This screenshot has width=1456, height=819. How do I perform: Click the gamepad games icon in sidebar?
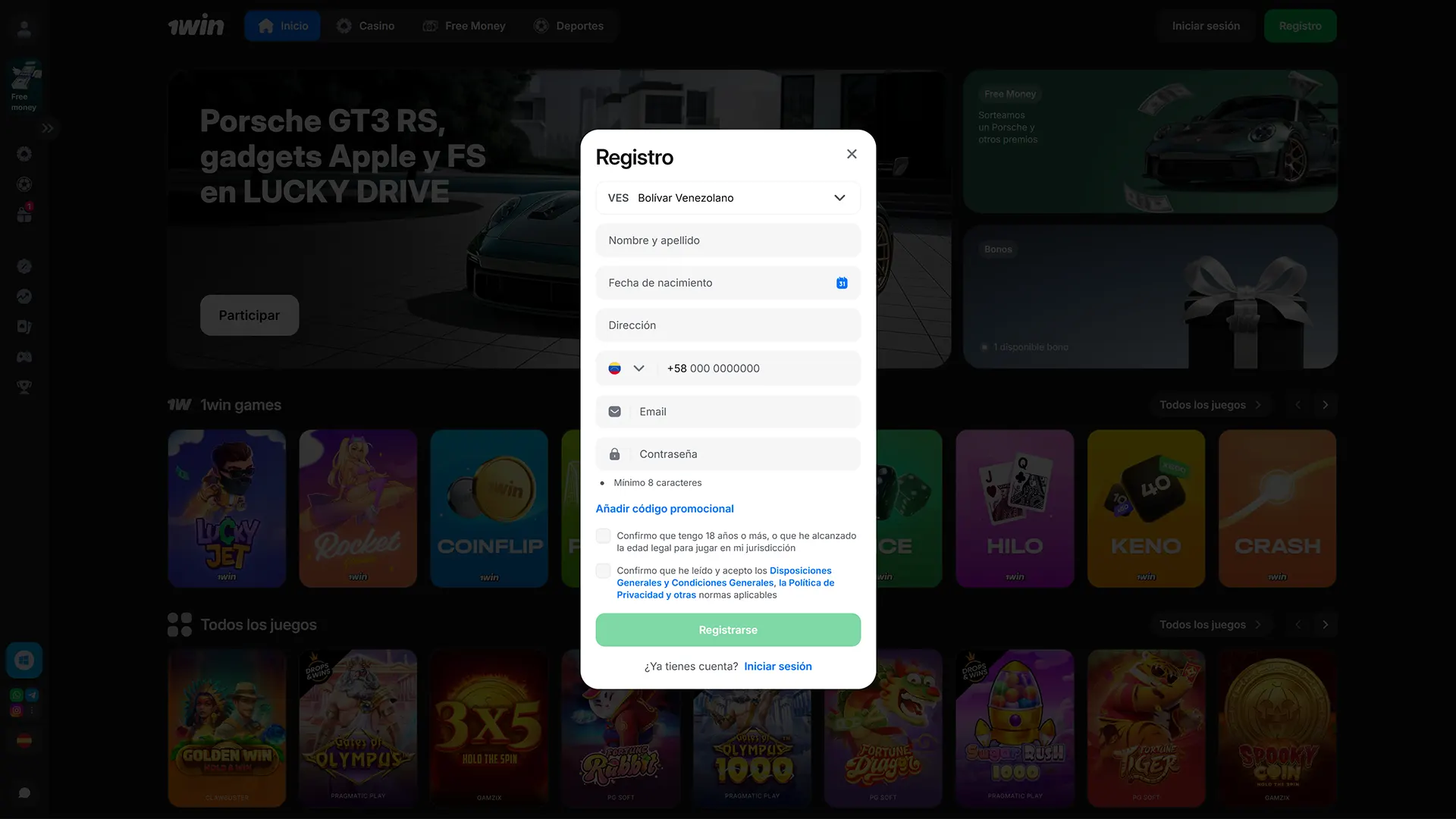24,356
